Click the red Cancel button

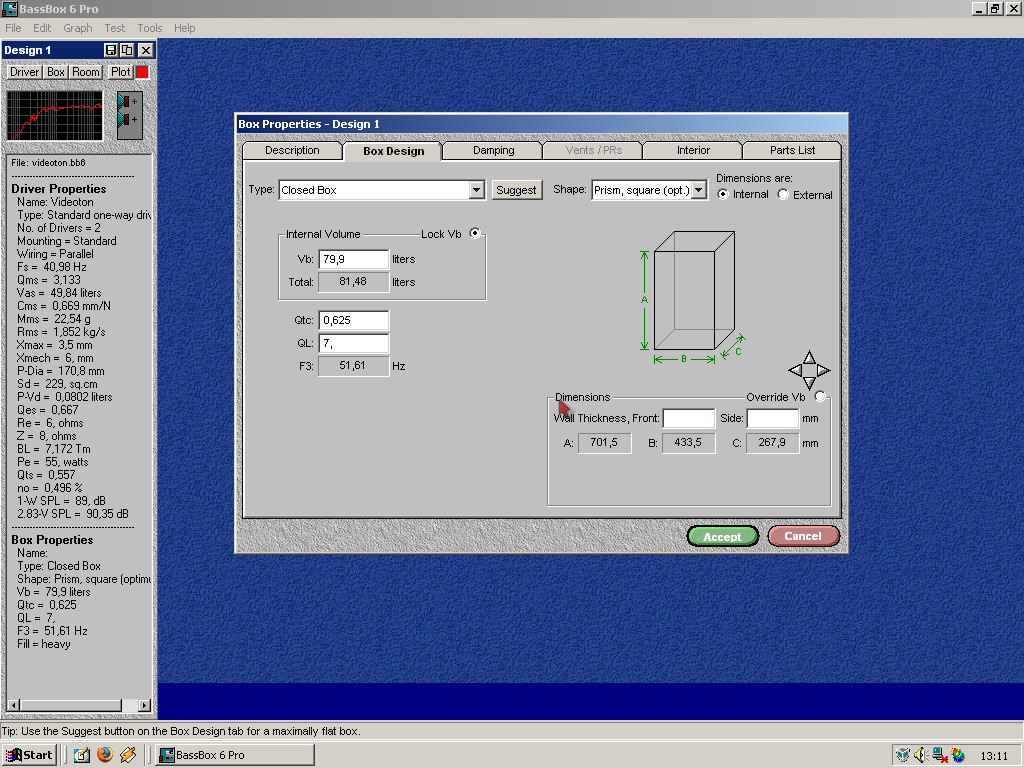point(803,536)
